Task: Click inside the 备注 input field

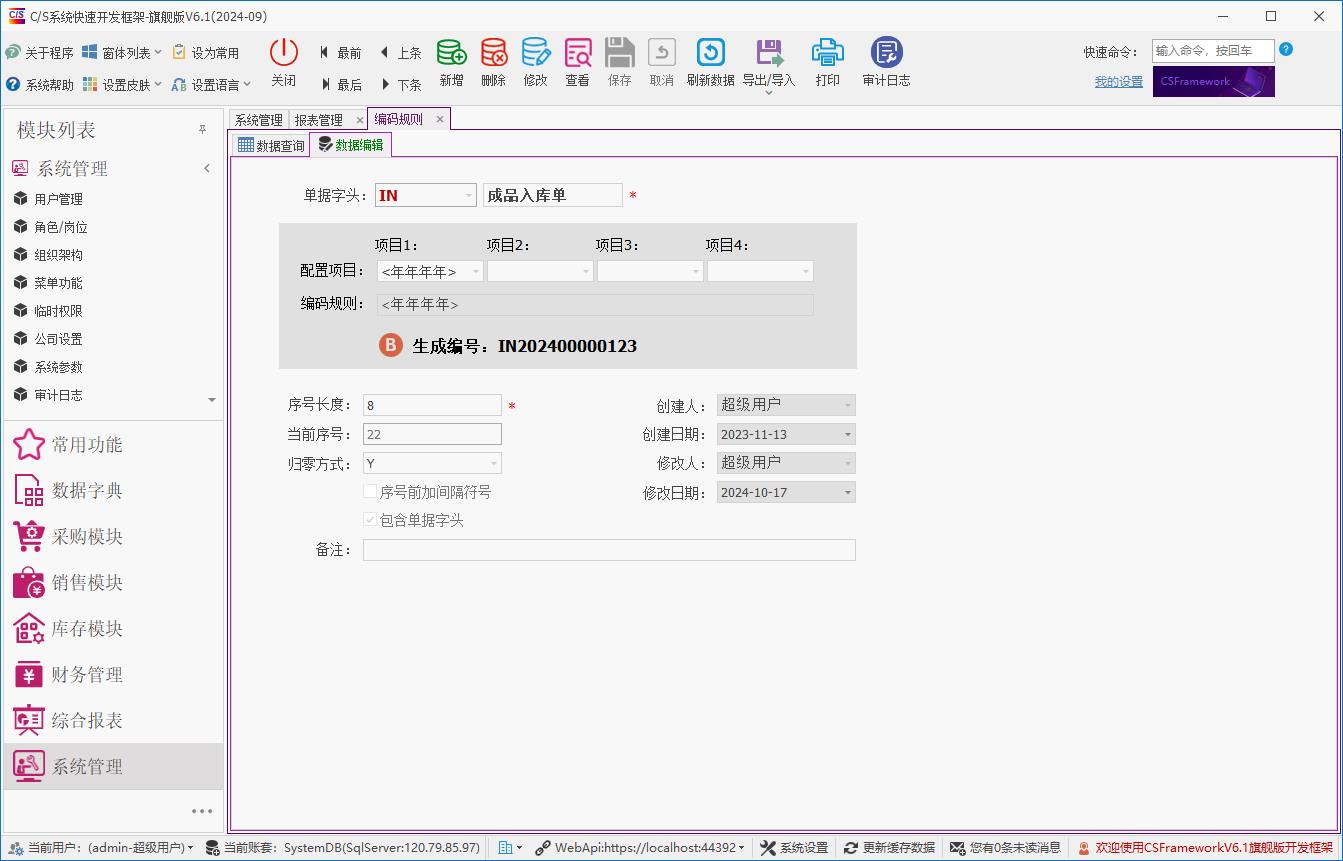Action: [x=600, y=549]
